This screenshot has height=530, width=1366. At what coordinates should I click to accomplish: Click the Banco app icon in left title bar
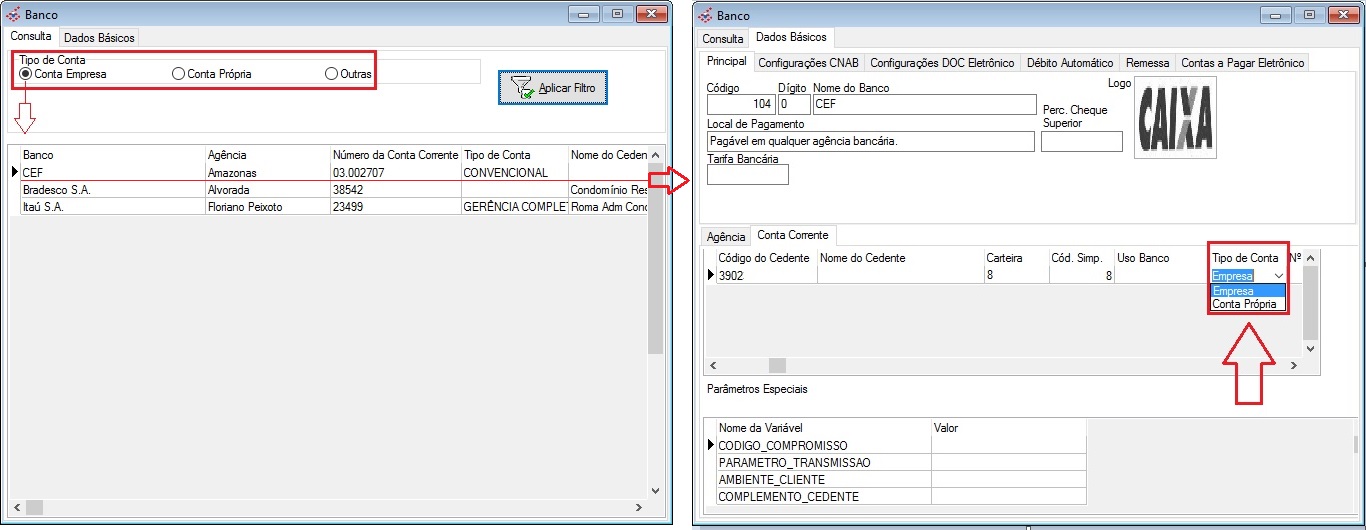(x=13, y=15)
